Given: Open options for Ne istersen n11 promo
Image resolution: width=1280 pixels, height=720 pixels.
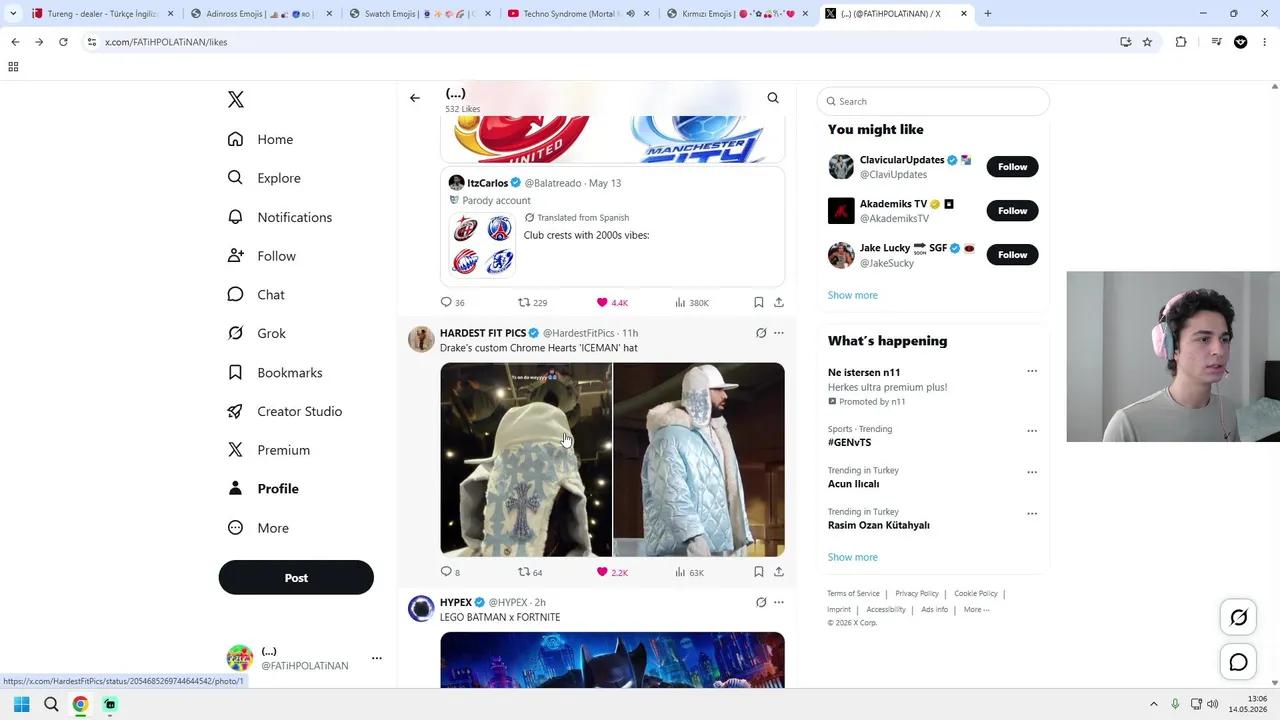Looking at the screenshot, I should (x=1032, y=371).
